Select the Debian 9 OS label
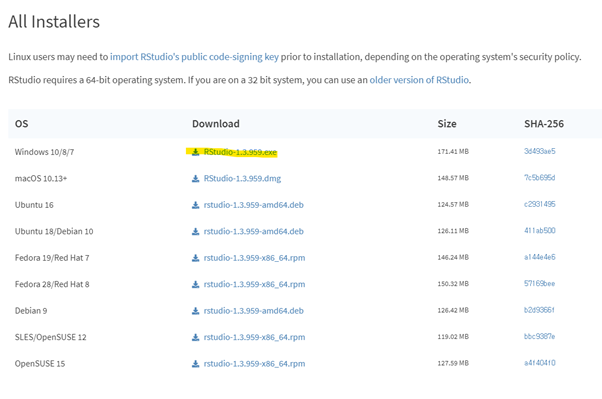 click(31, 311)
